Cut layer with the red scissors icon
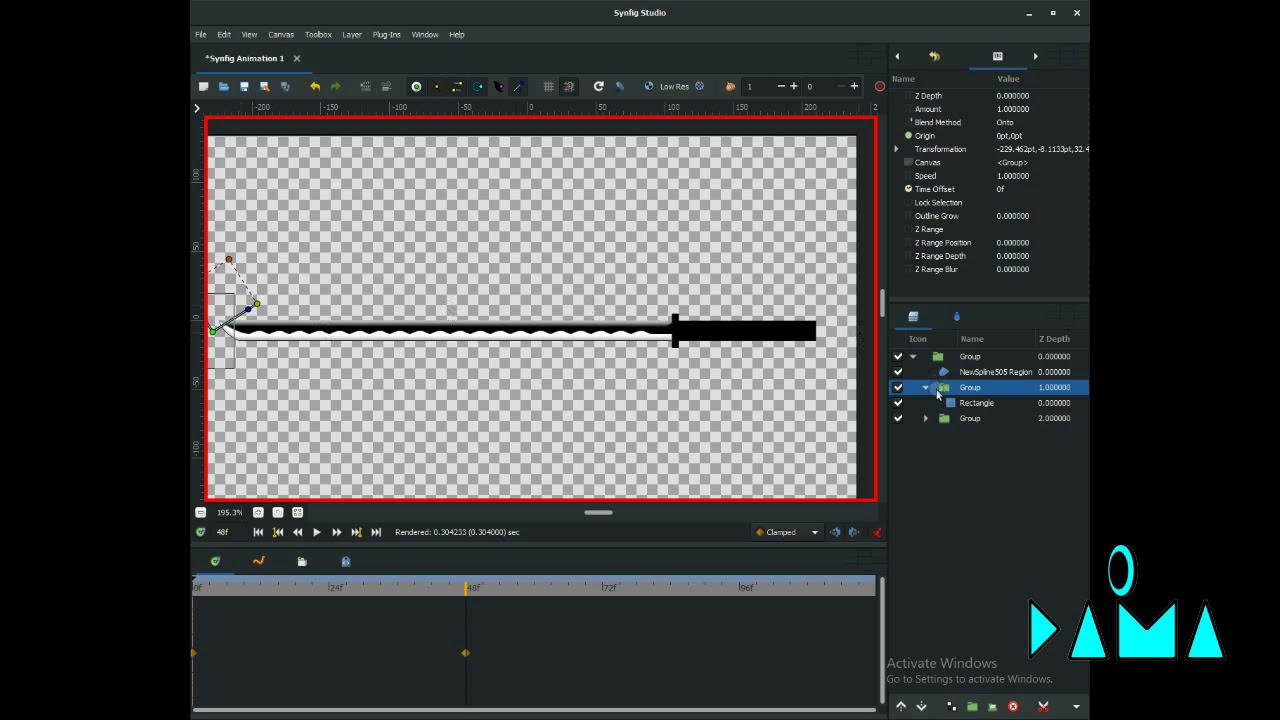 (x=1043, y=707)
